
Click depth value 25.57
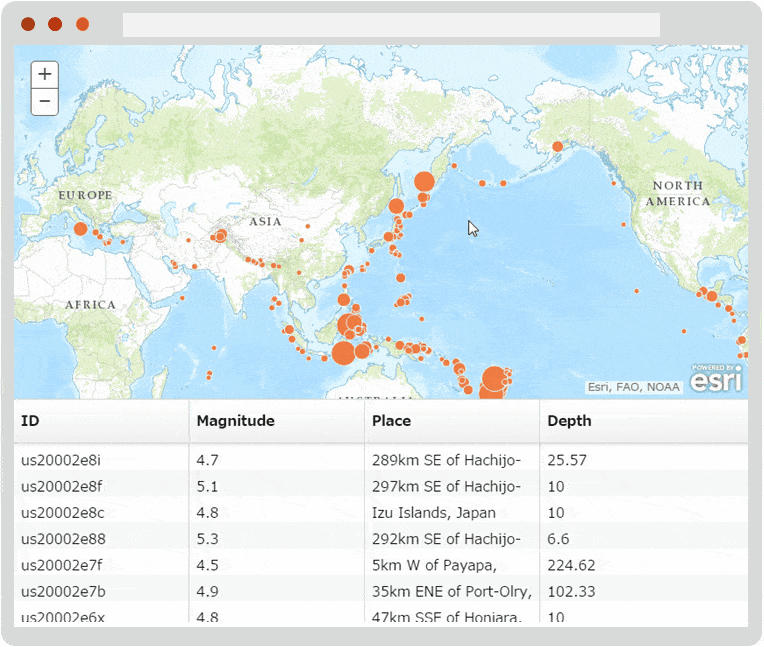click(567, 460)
